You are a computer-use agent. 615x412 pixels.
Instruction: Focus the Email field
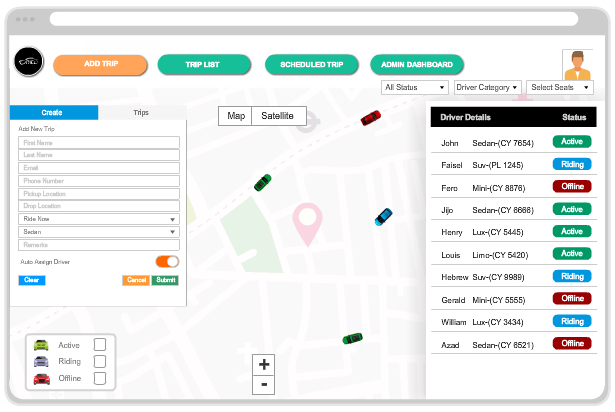pyautogui.click(x=99, y=168)
